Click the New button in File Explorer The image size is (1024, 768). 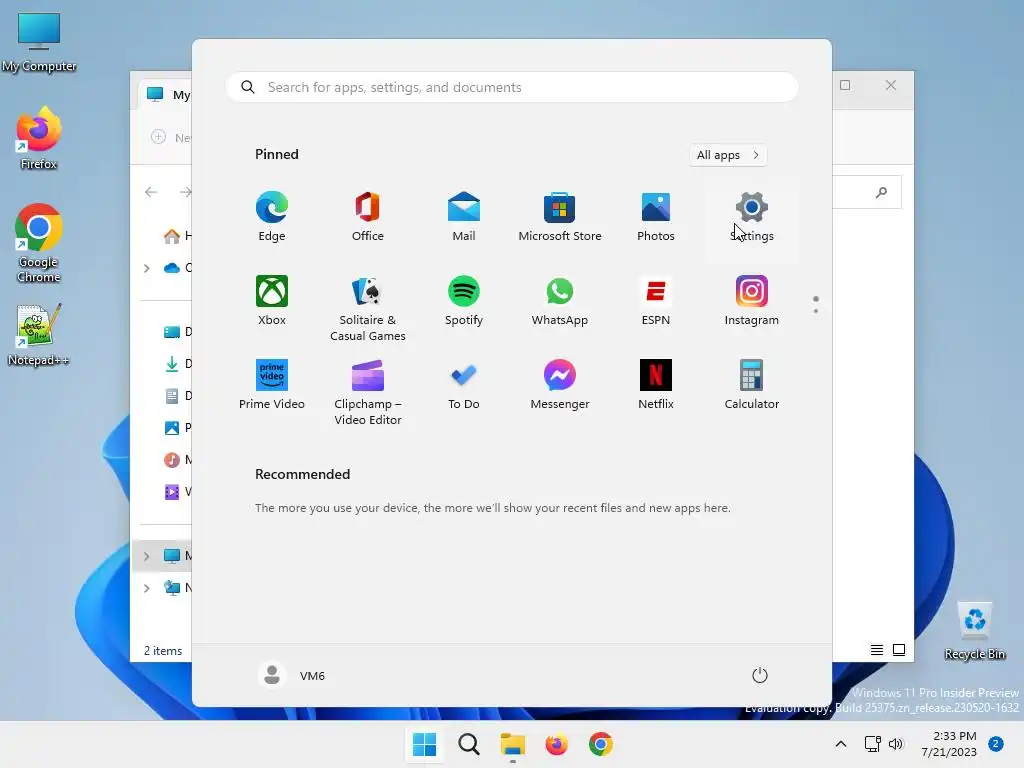click(x=171, y=137)
